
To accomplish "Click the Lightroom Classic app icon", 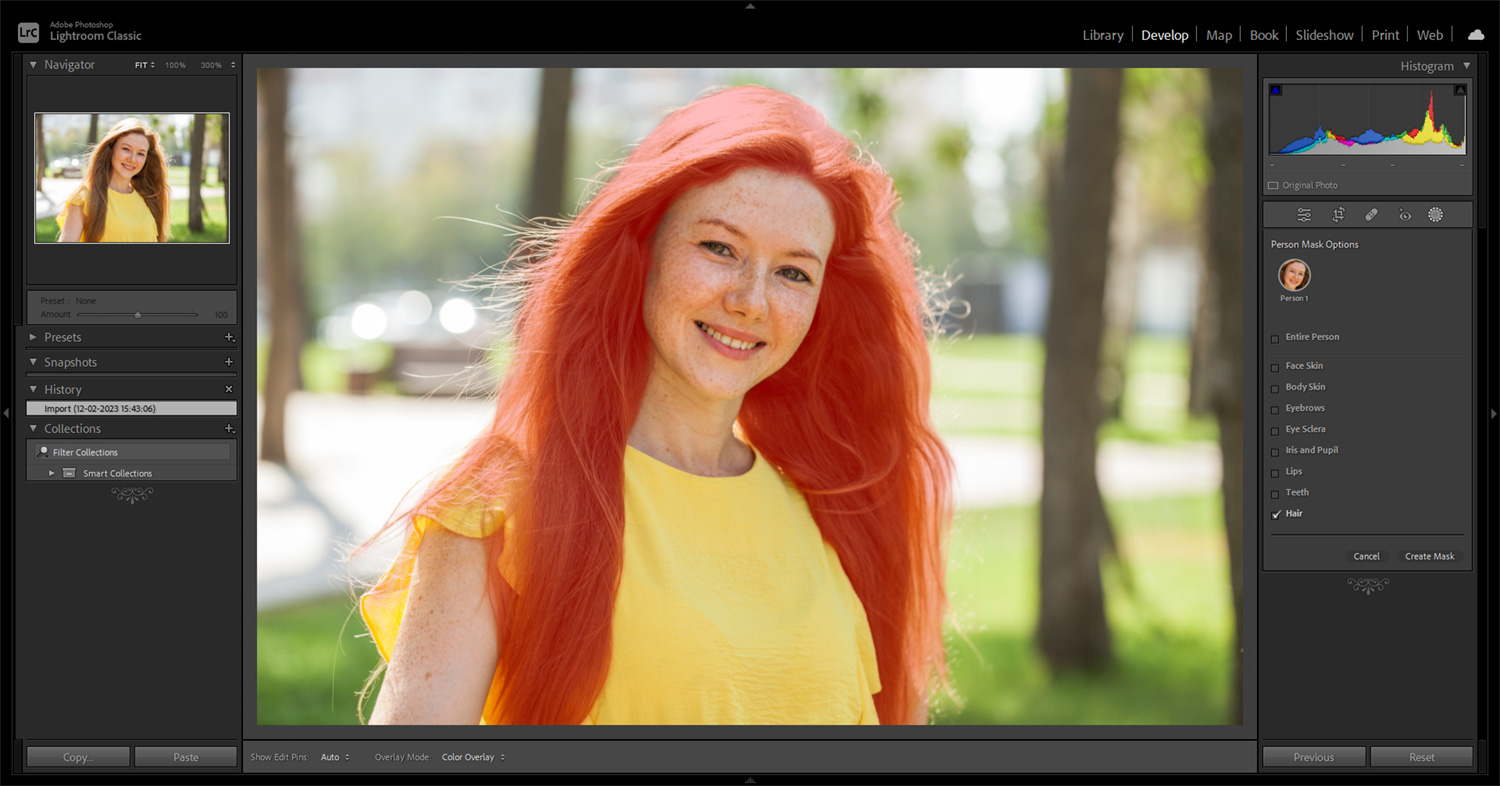I will [x=27, y=31].
